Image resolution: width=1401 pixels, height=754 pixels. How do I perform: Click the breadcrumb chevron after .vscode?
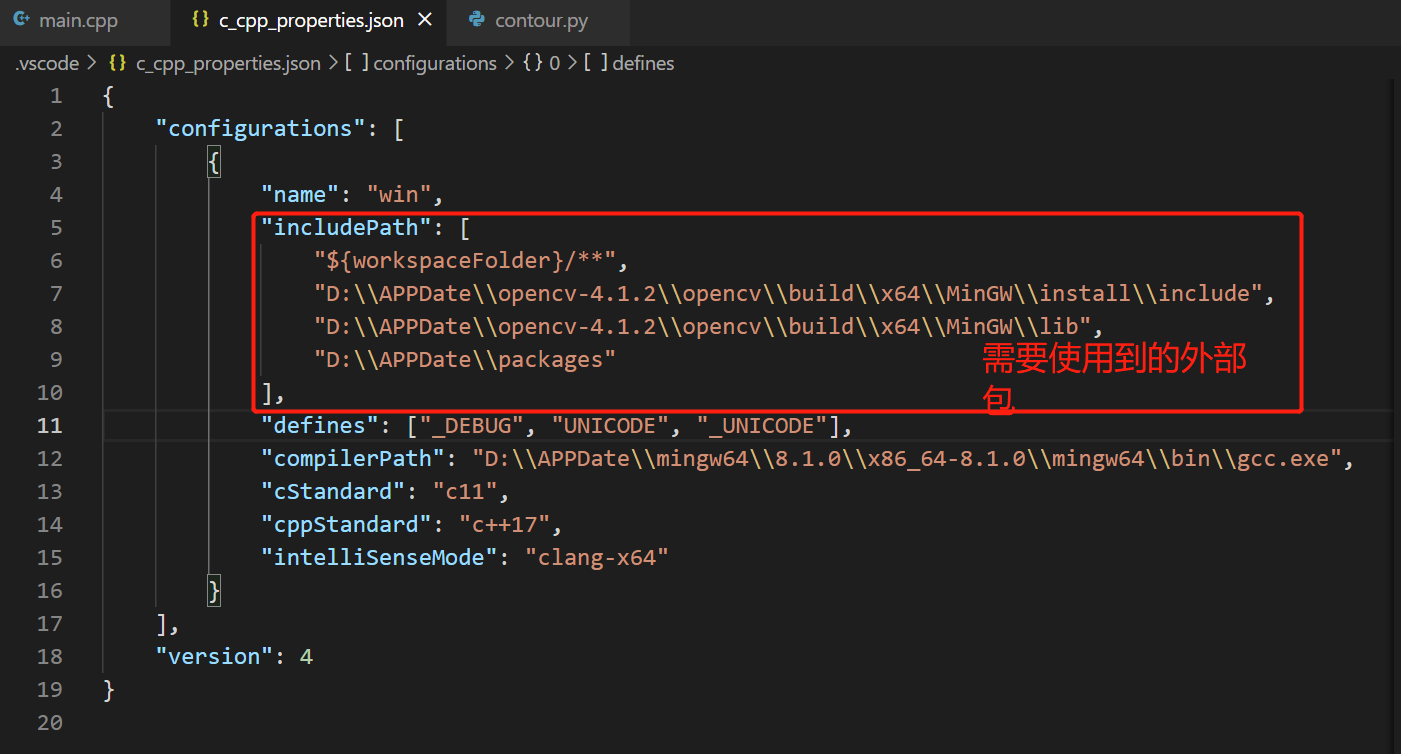[90, 63]
